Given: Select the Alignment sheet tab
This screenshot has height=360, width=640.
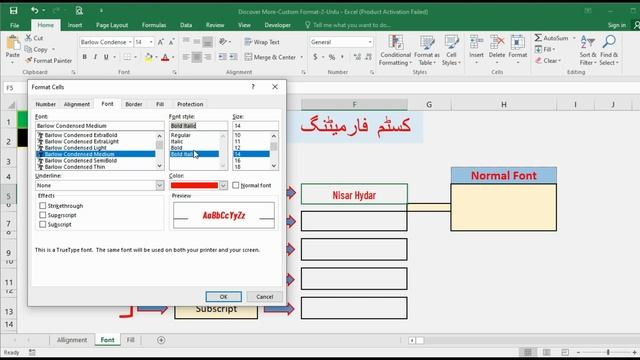Looking at the screenshot, I should click(72, 340).
